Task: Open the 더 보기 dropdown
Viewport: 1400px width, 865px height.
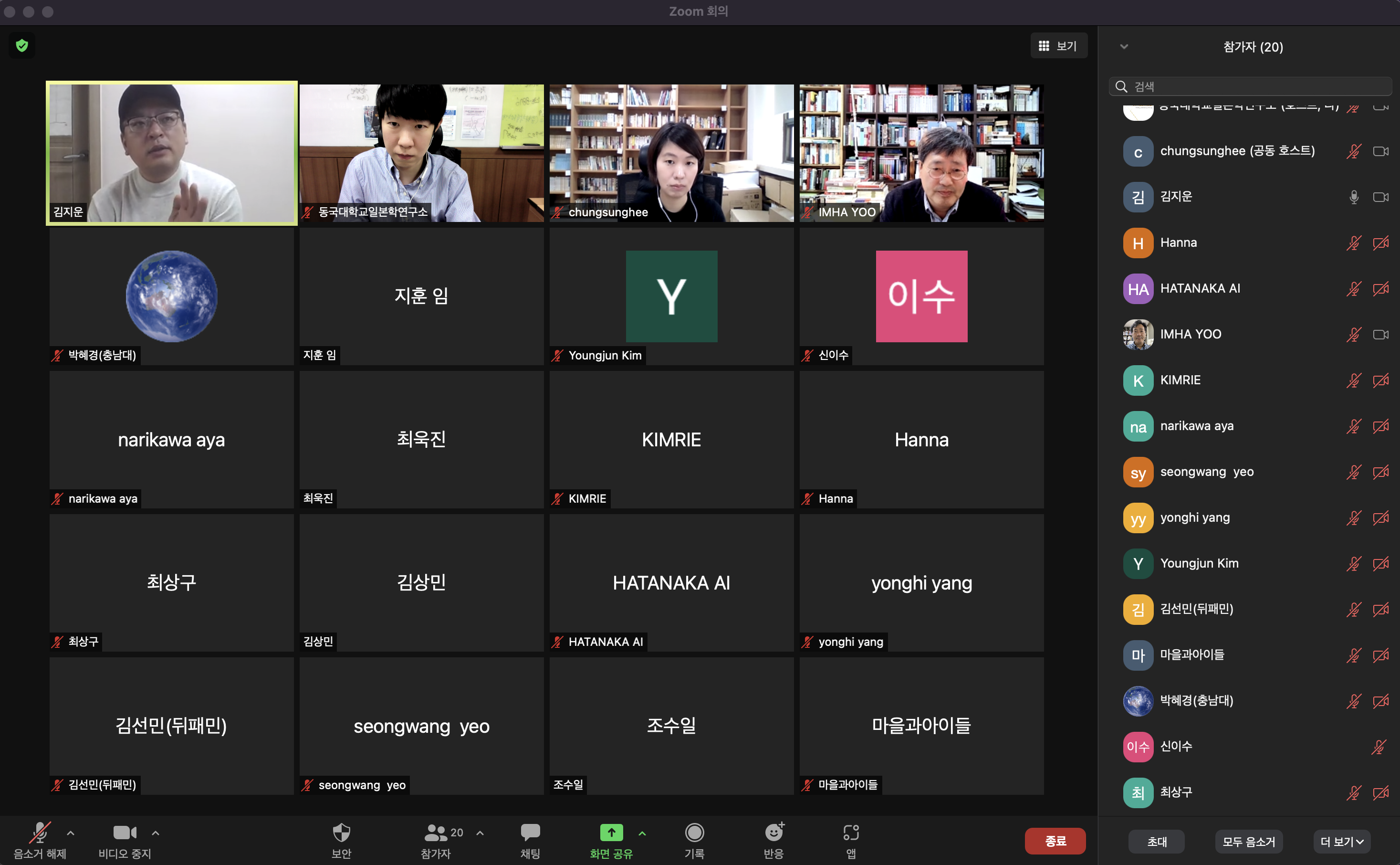Action: 1342,842
